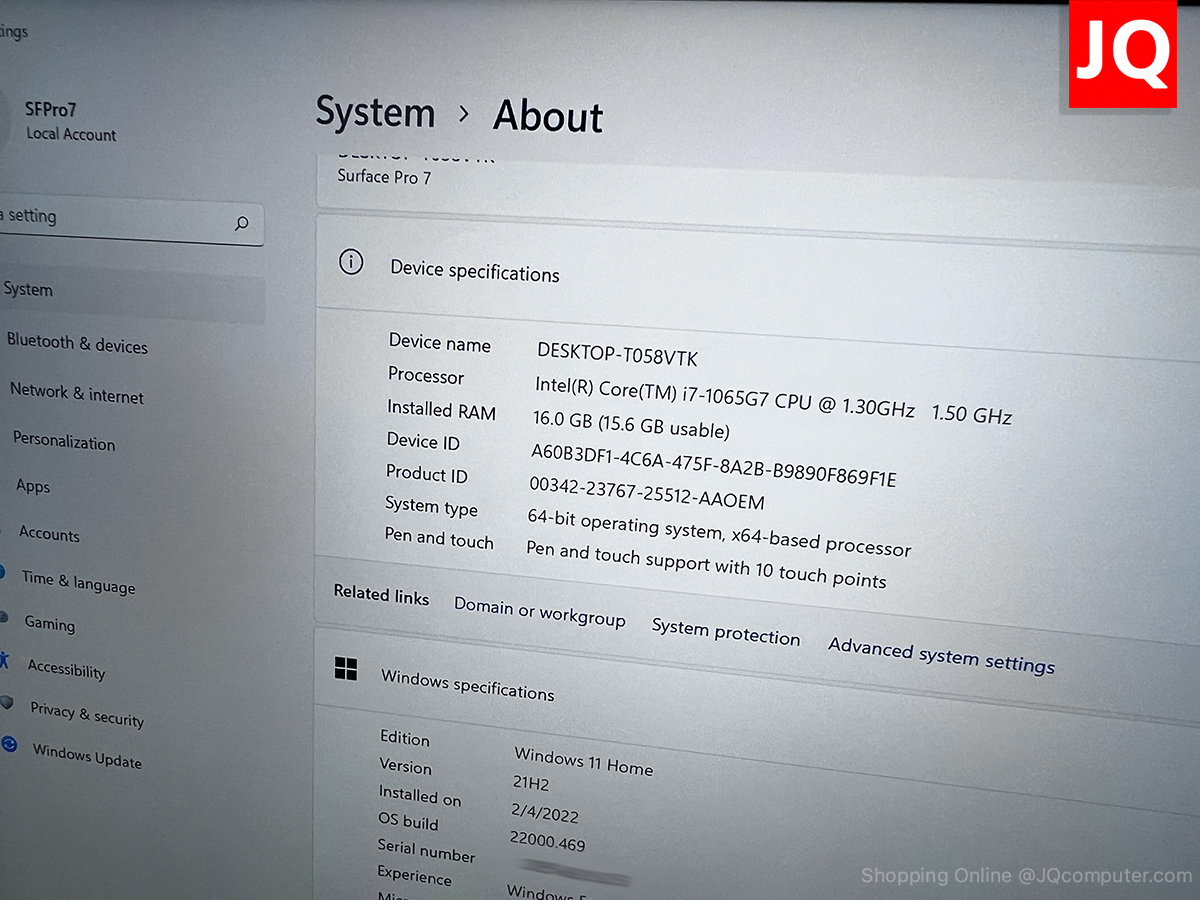Click the Find a setting search box

130,221
